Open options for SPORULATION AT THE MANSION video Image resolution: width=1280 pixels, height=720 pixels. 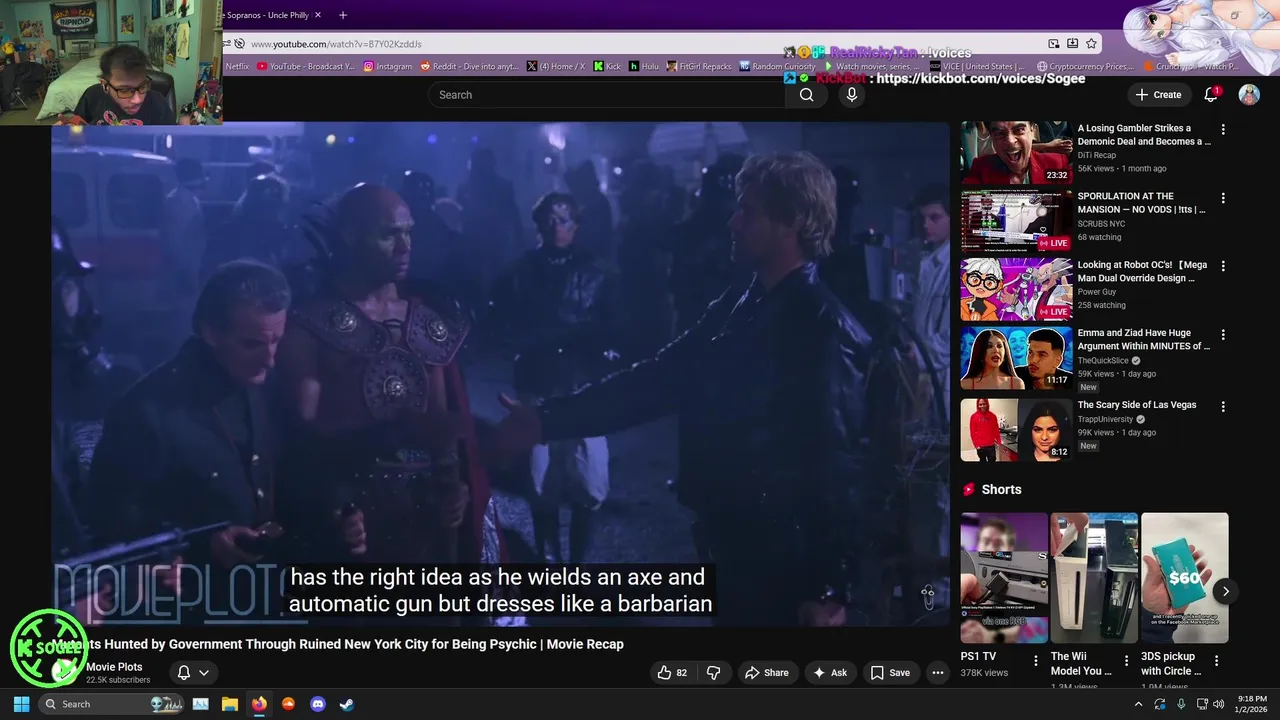tap(1222, 198)
